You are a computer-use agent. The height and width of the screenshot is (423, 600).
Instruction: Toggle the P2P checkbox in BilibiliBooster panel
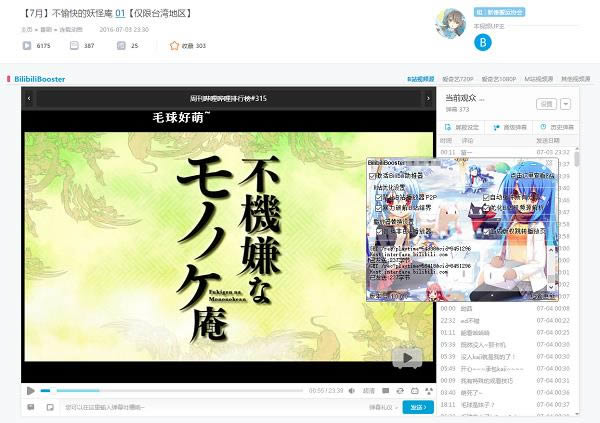[380, 197]
